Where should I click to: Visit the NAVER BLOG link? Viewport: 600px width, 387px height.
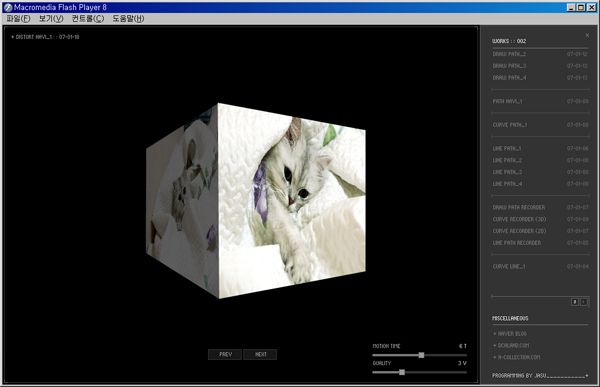(510, 334)
